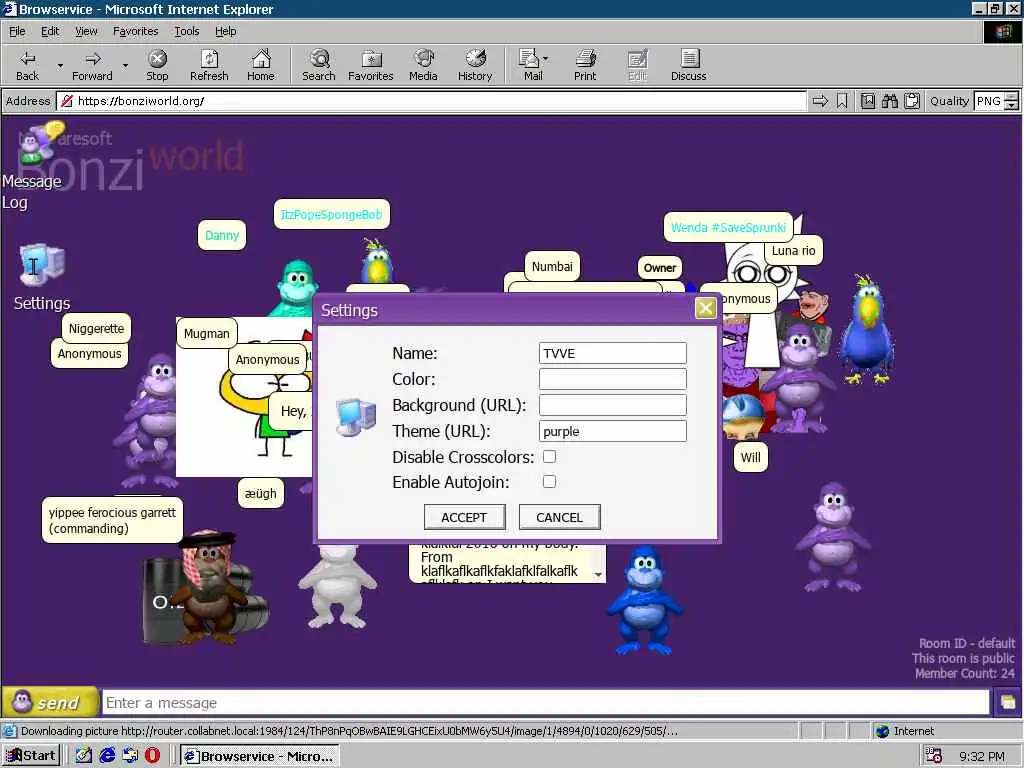Launch Internet Explorer from quick launch

107,756
